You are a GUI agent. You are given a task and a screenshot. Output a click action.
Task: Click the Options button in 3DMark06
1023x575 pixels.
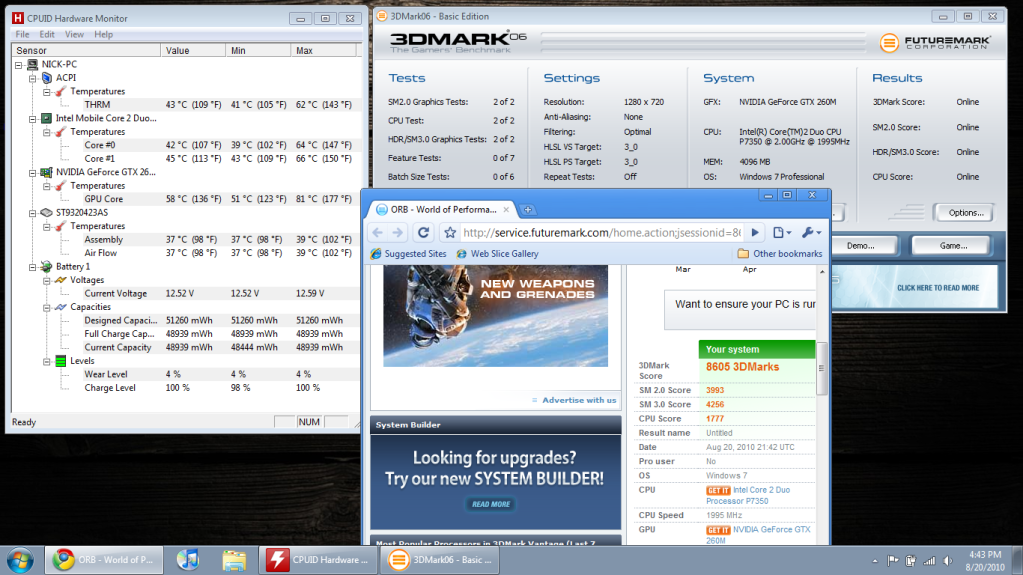tap(965, 213)
